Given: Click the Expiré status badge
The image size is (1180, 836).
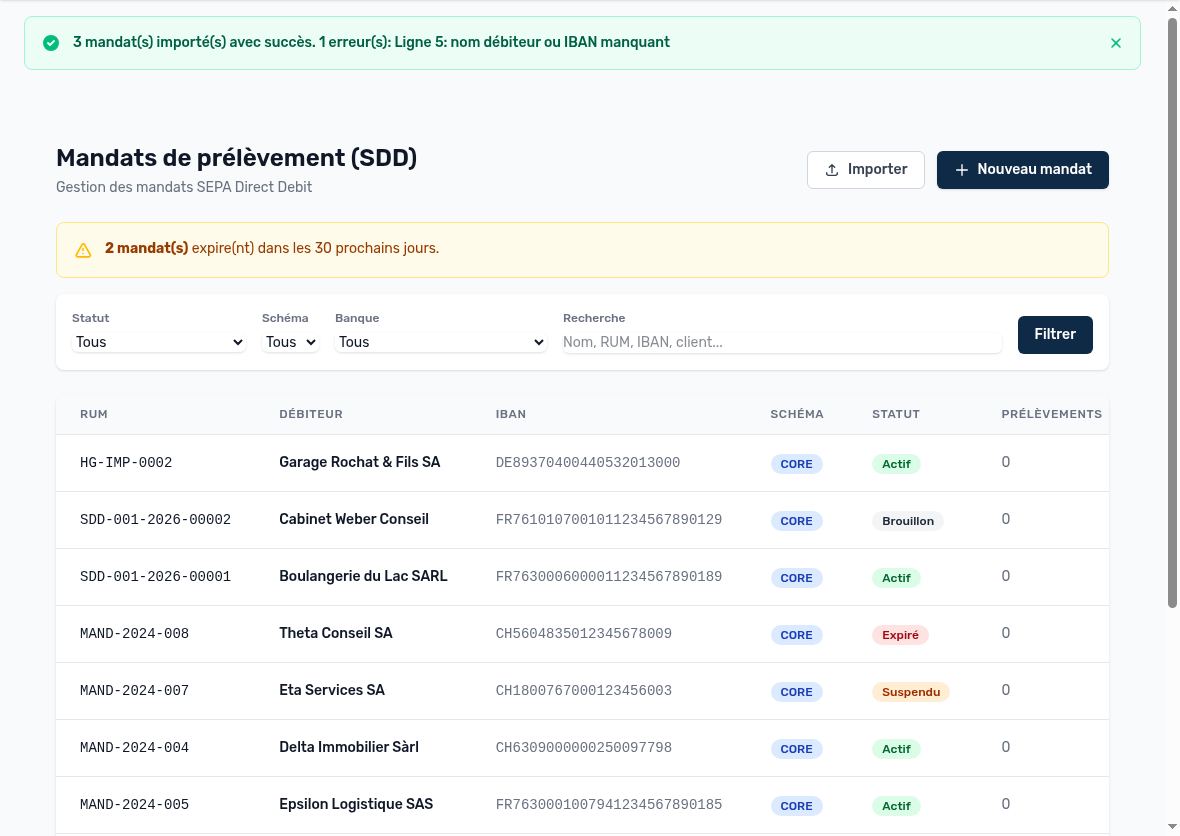Looking at the screenshot, I should point(900,635).
